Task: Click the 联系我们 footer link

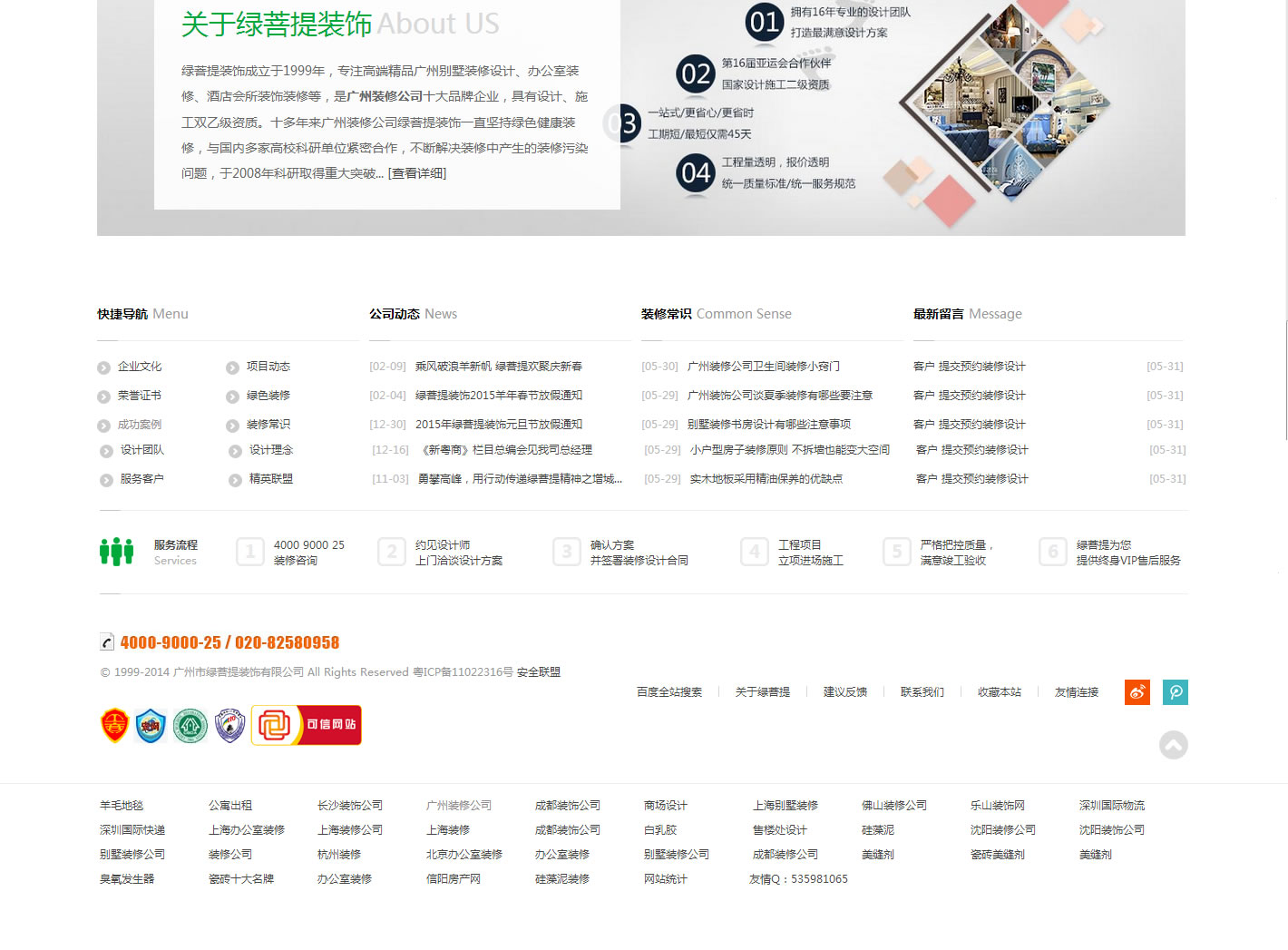Action: coord(922,692)
